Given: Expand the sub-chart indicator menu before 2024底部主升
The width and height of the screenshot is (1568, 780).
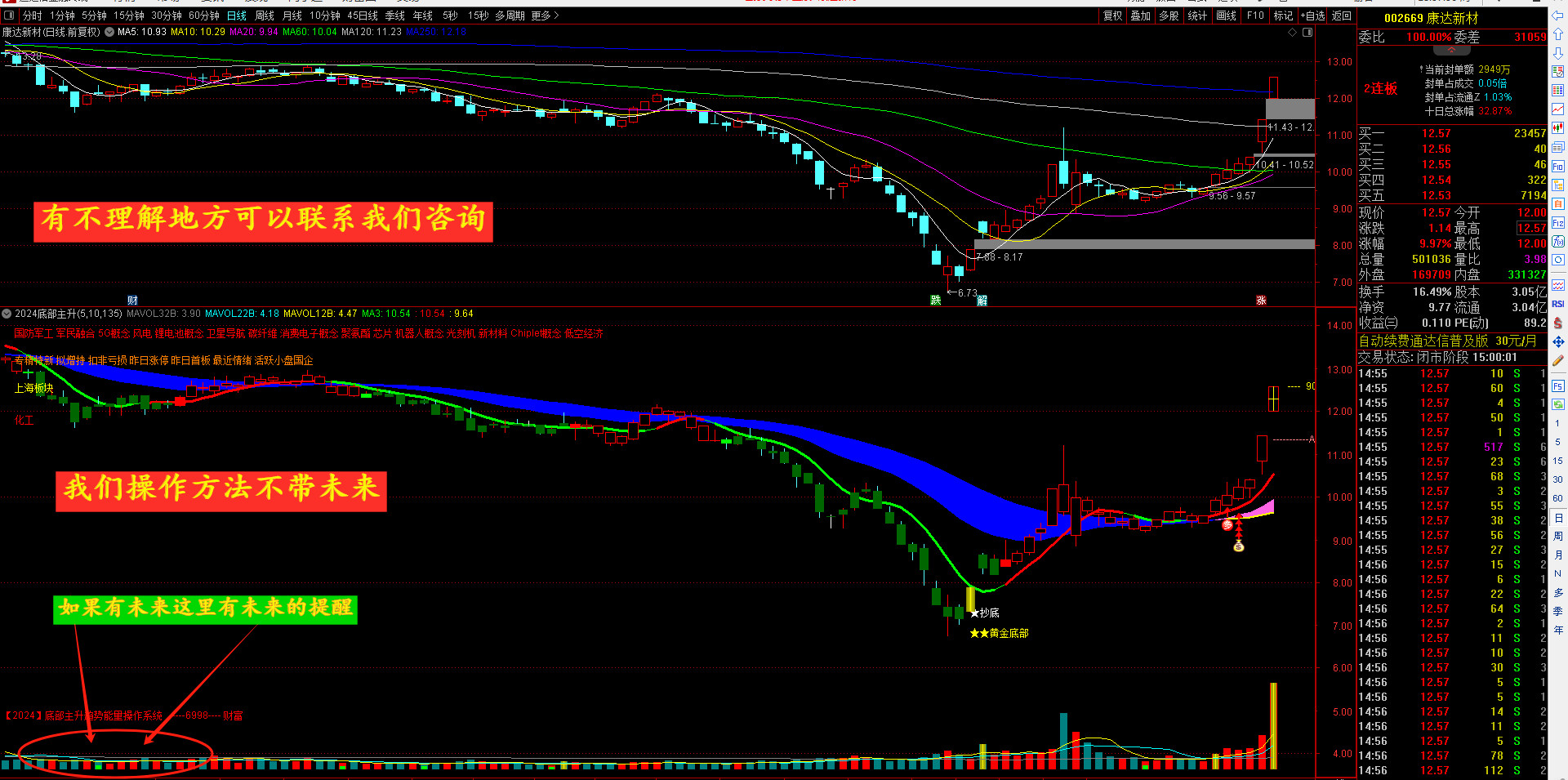Looking at the screenshot, I should click(x=7, y=314).
